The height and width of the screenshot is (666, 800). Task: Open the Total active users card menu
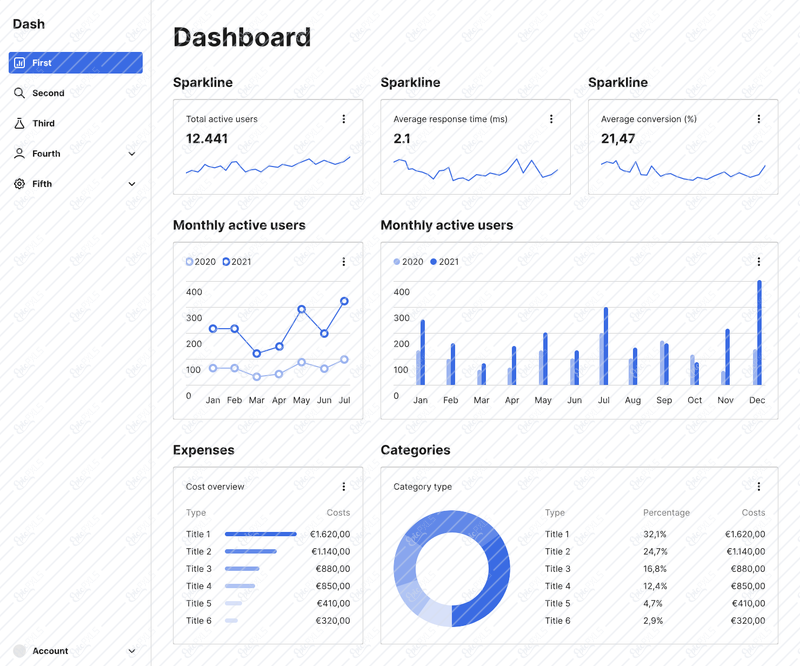coord(343,119)
